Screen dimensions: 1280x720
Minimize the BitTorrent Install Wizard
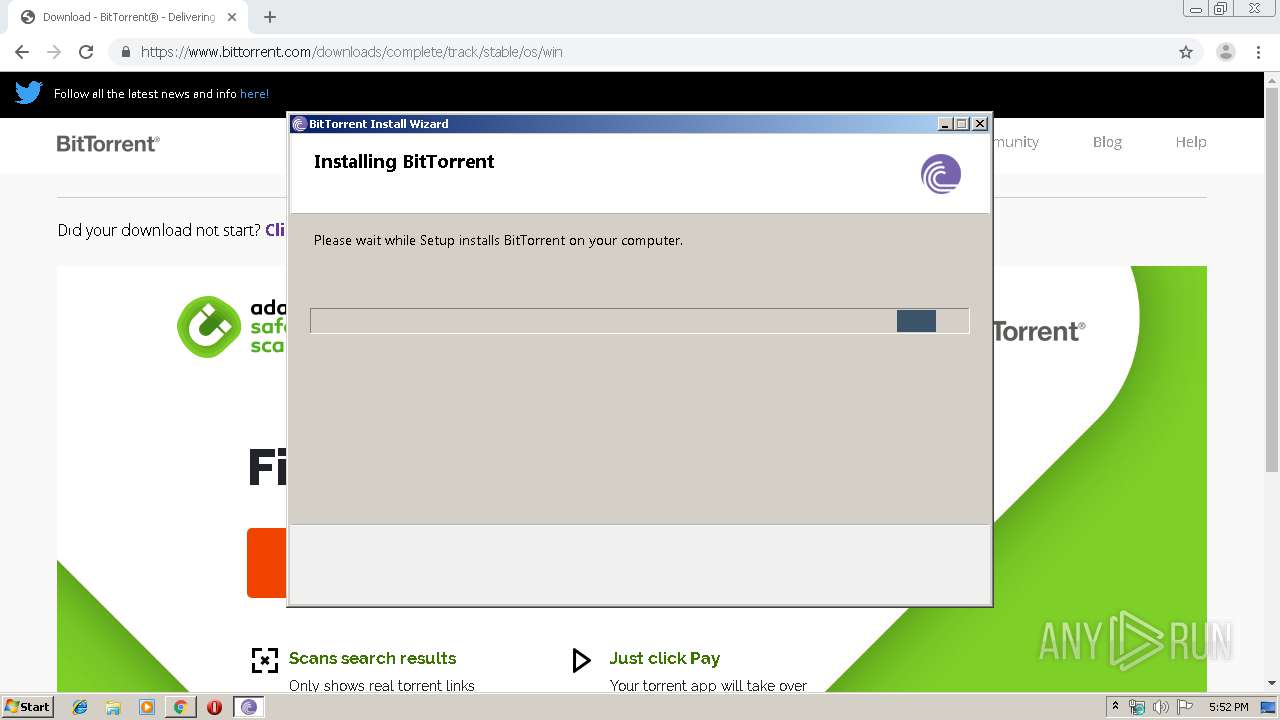click(945, 124)
